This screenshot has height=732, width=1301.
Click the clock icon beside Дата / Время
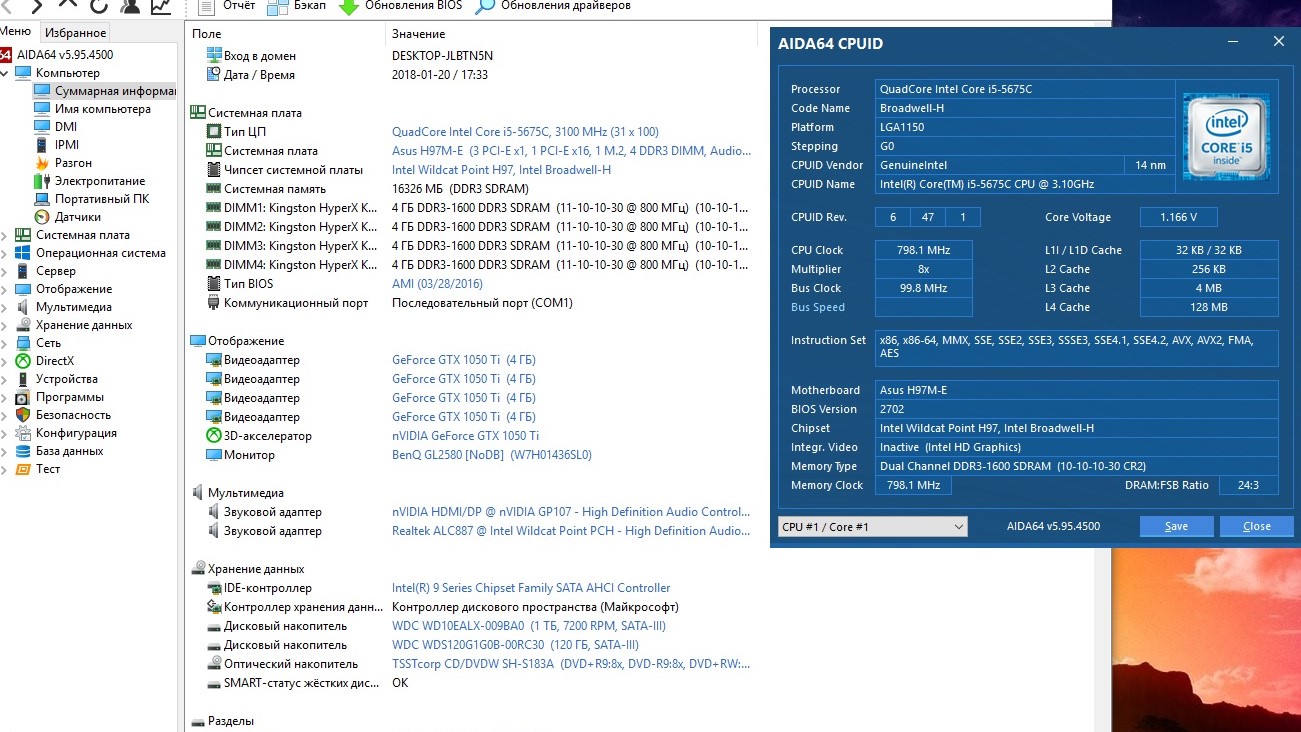(x=213, y=75)
